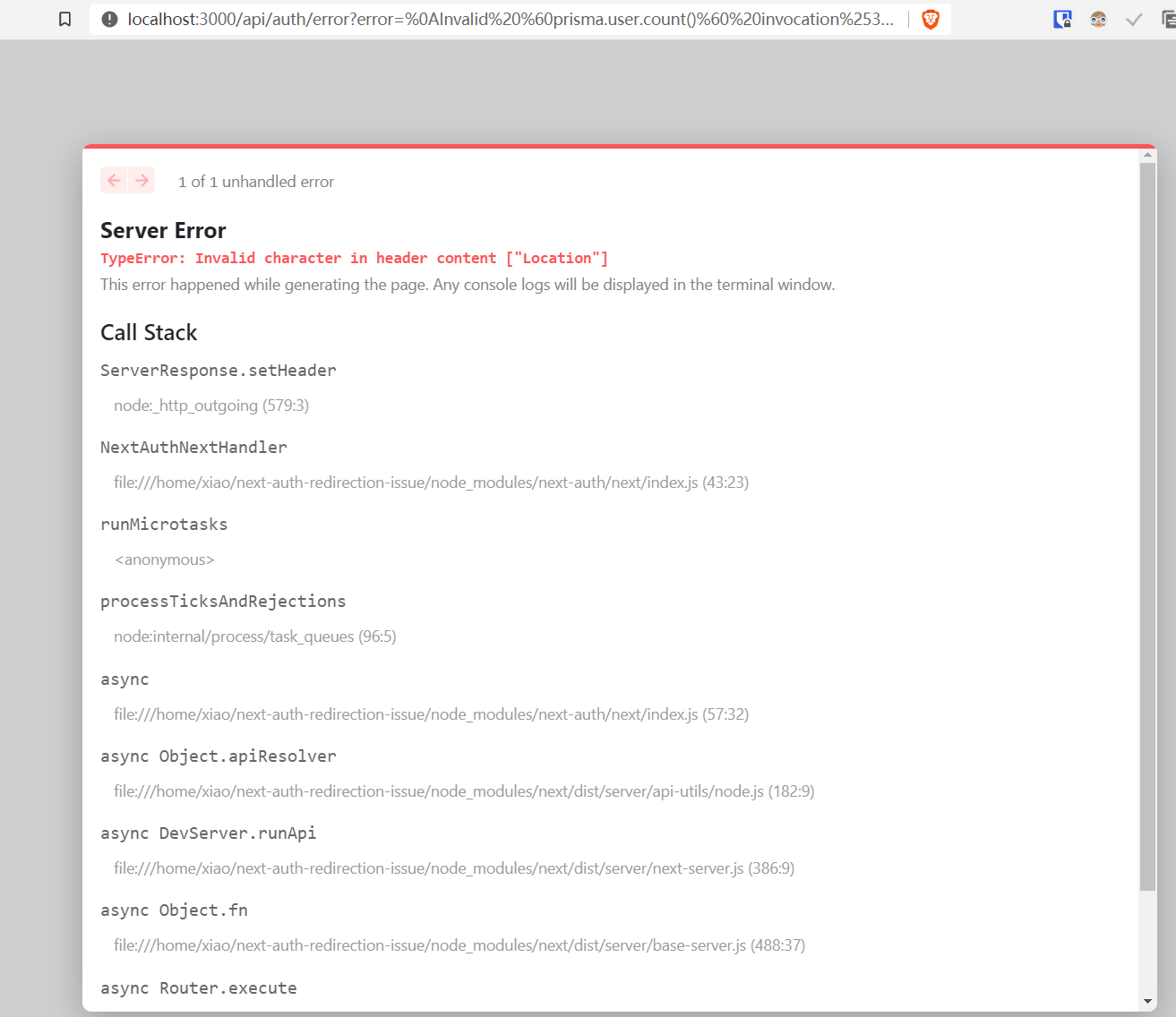Select the processTicksAndRejections stack frame
Screen dimensions: 1176x1017
click(x=222, y=601)
